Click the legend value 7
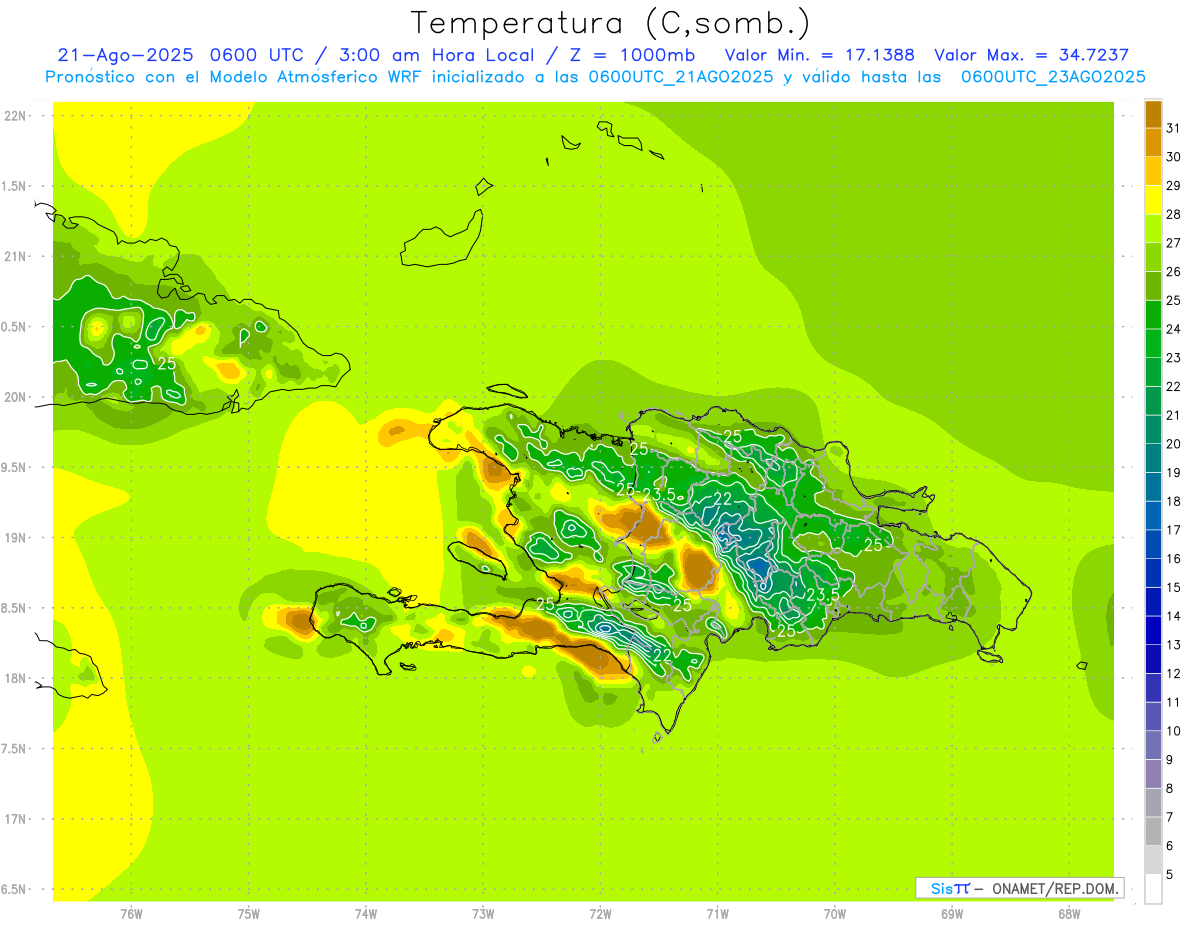Image resolution: width=1200 pixels, height=927 pixels. tap(1170, 817)
